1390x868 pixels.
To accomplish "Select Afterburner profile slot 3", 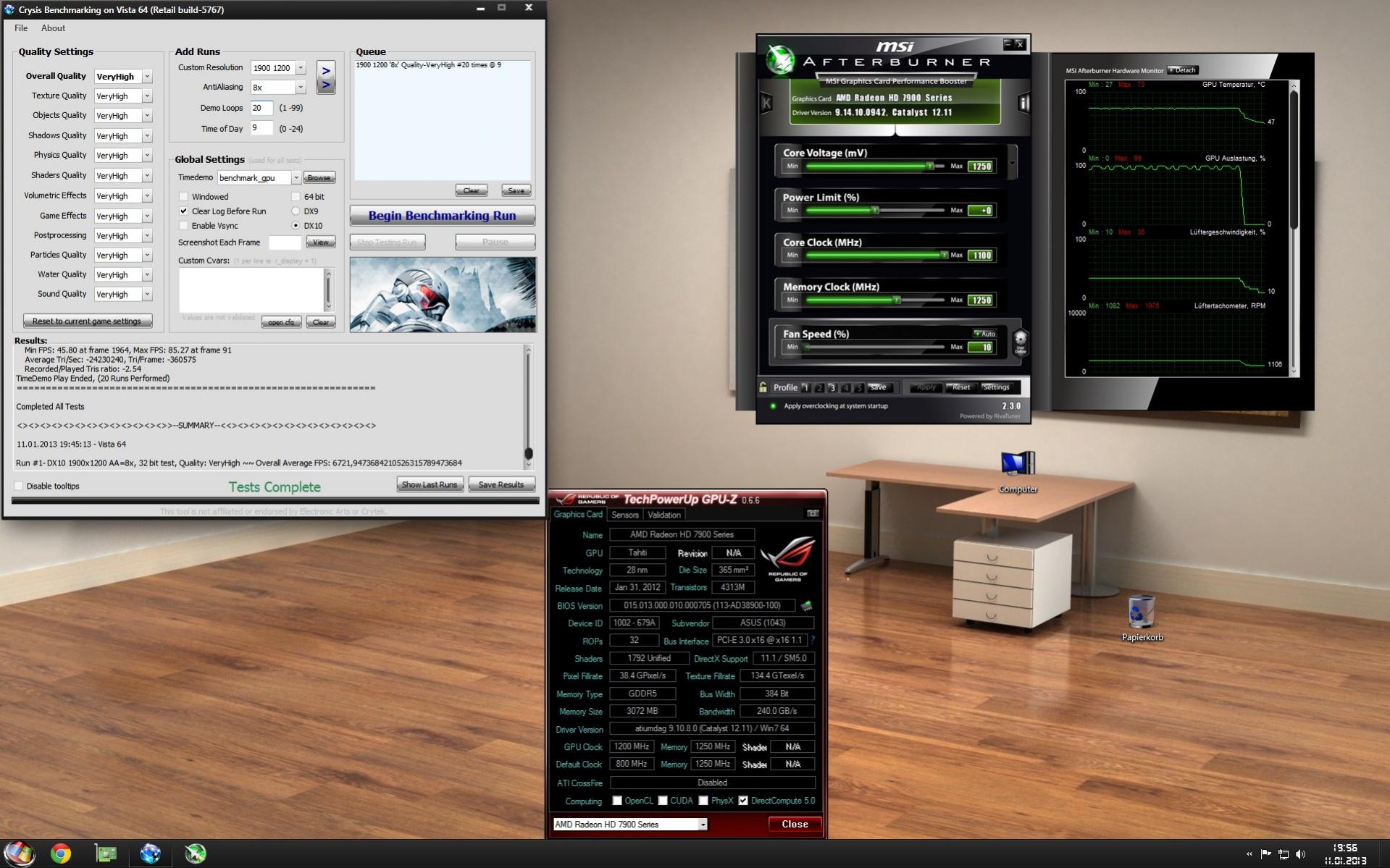I will (x=832, y=388).
